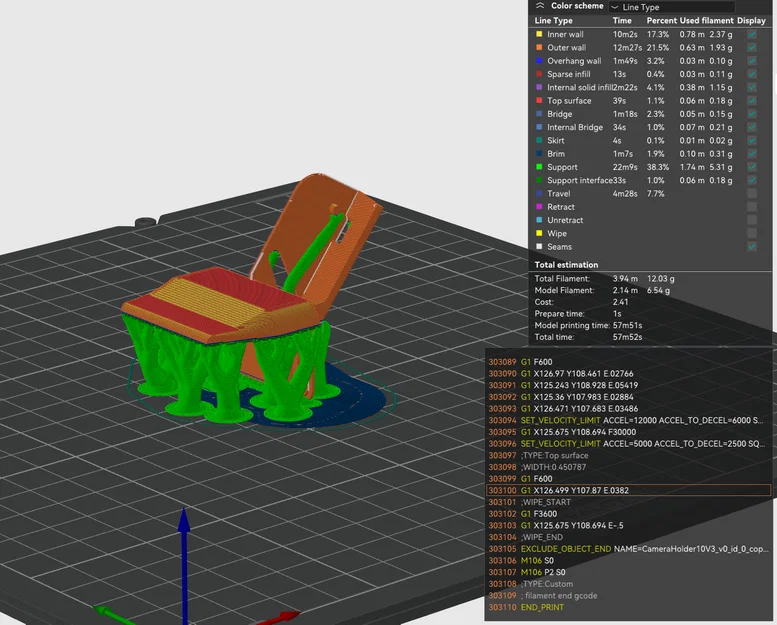Click the Bridge color swatch

click(x=539, y=114)
